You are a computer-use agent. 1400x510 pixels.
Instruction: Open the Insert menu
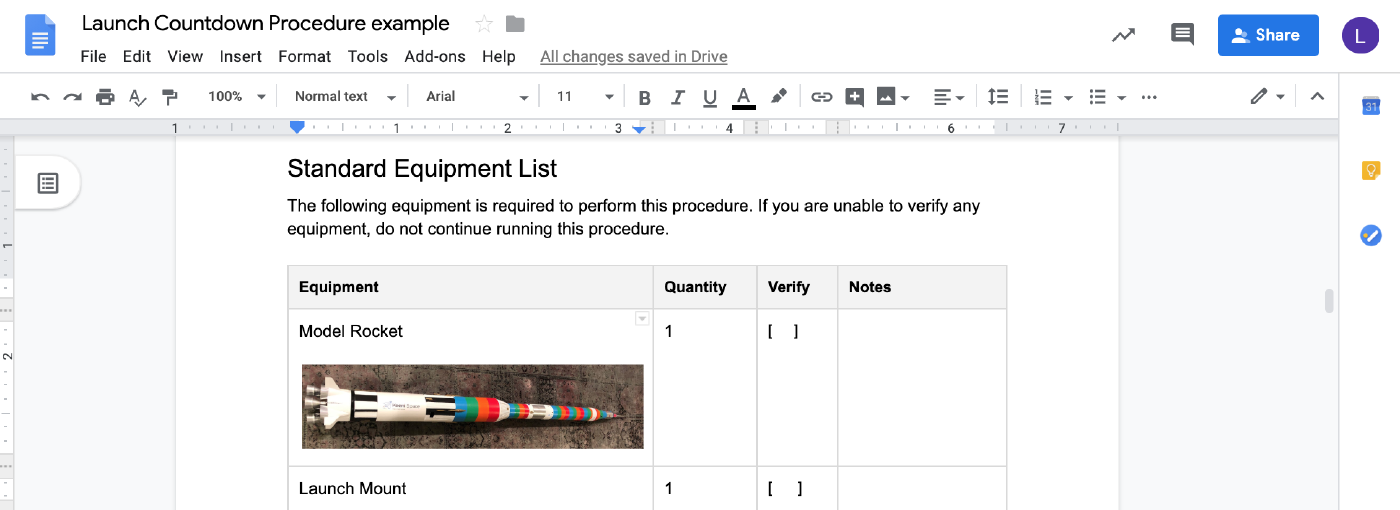click(x=240, y=57)
